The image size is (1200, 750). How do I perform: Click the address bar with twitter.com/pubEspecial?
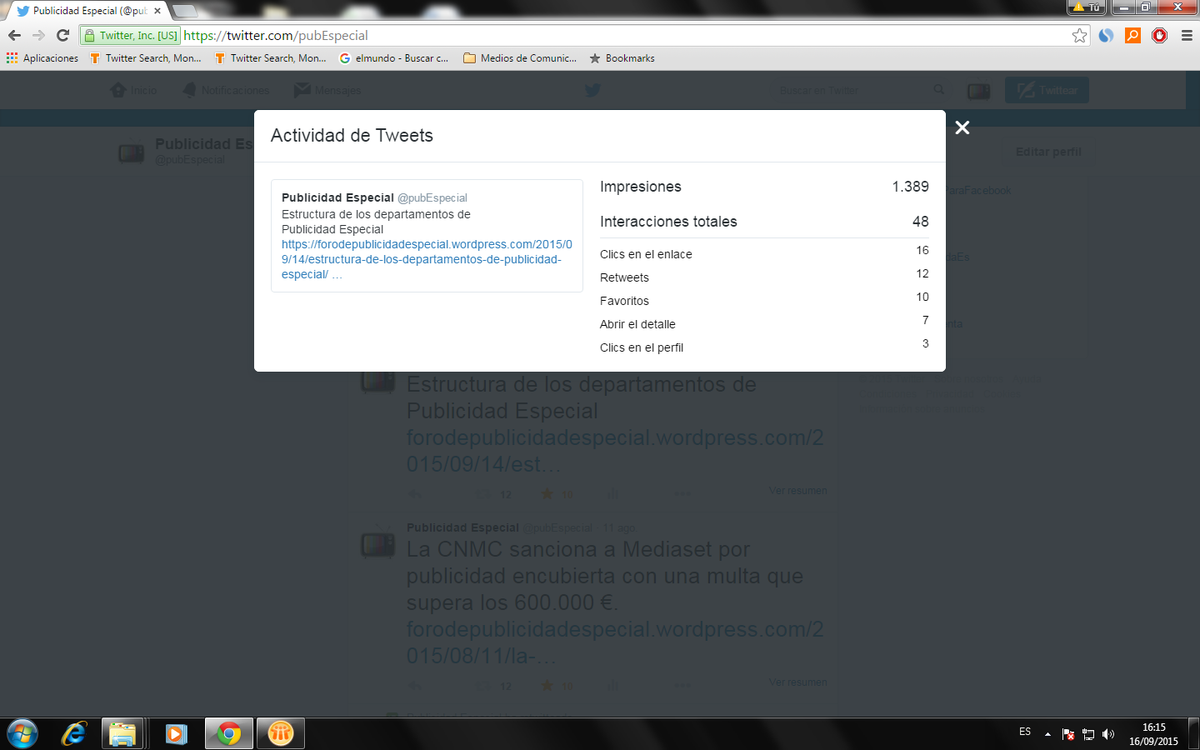(x=620, y=35)
